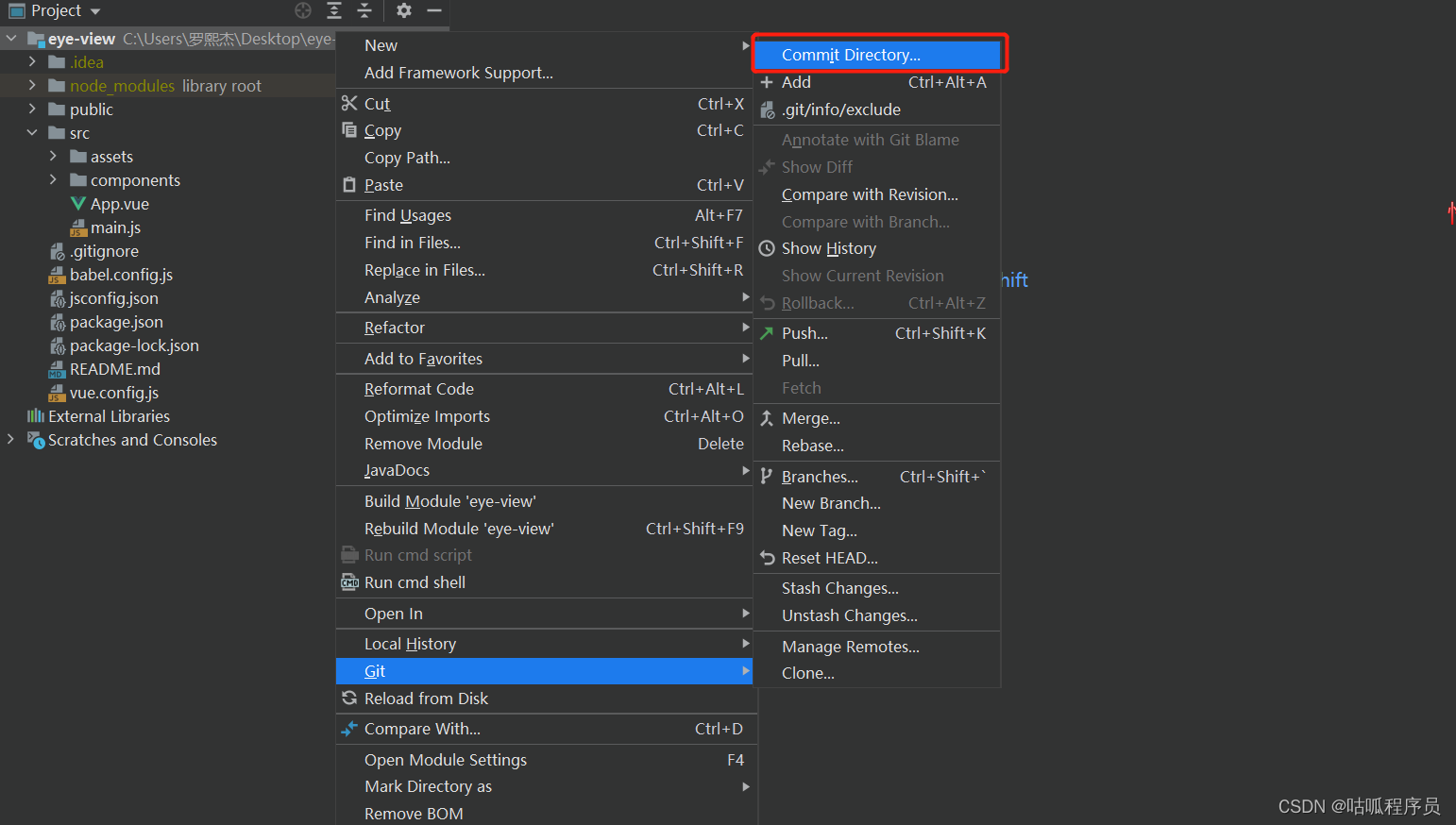Image resolution: width=1456 pixels, height=825 pixels.
Task: Expand the public folder
Action: coord(32,109)
